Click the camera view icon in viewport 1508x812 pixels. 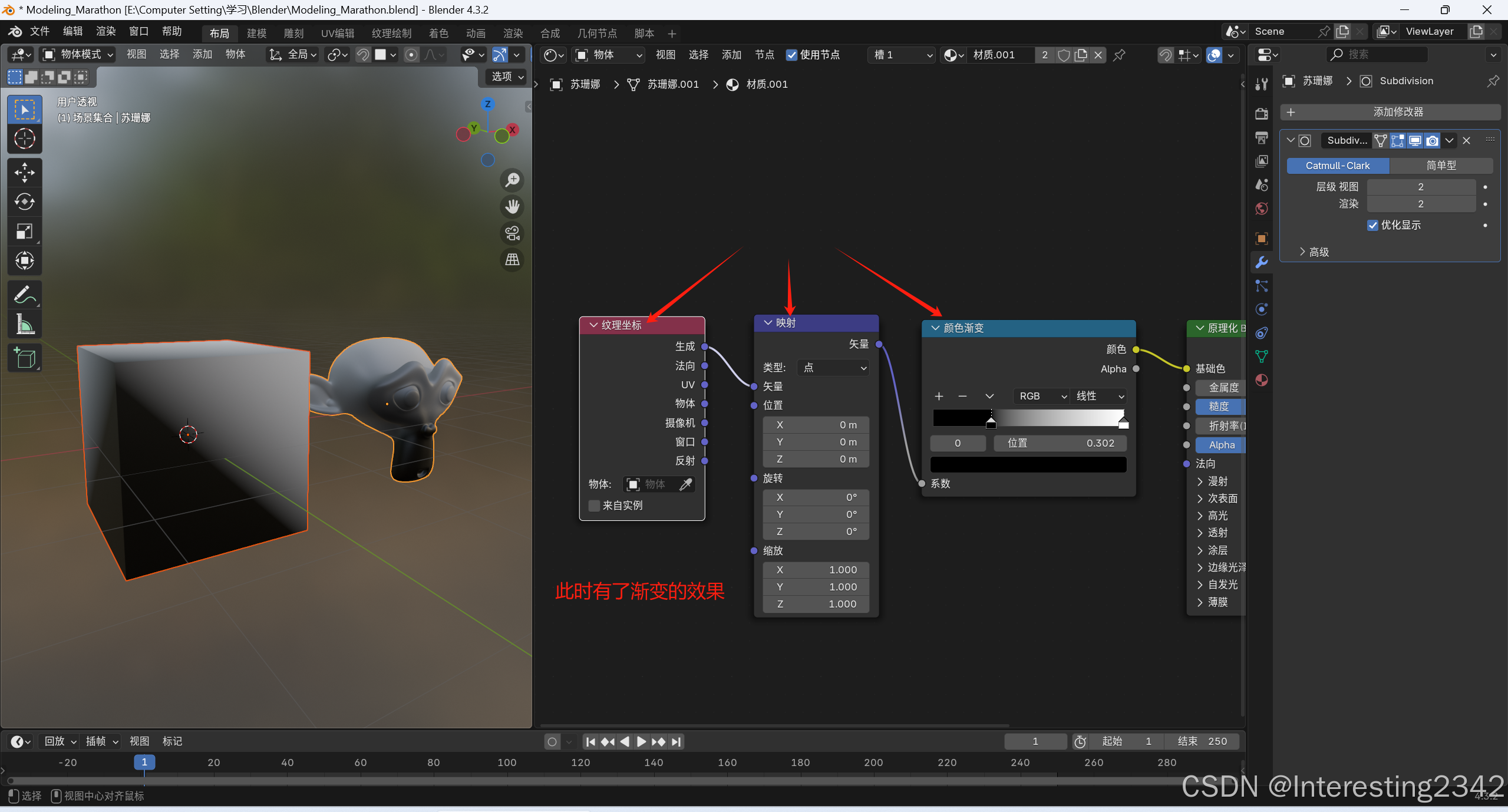point(512,233)
